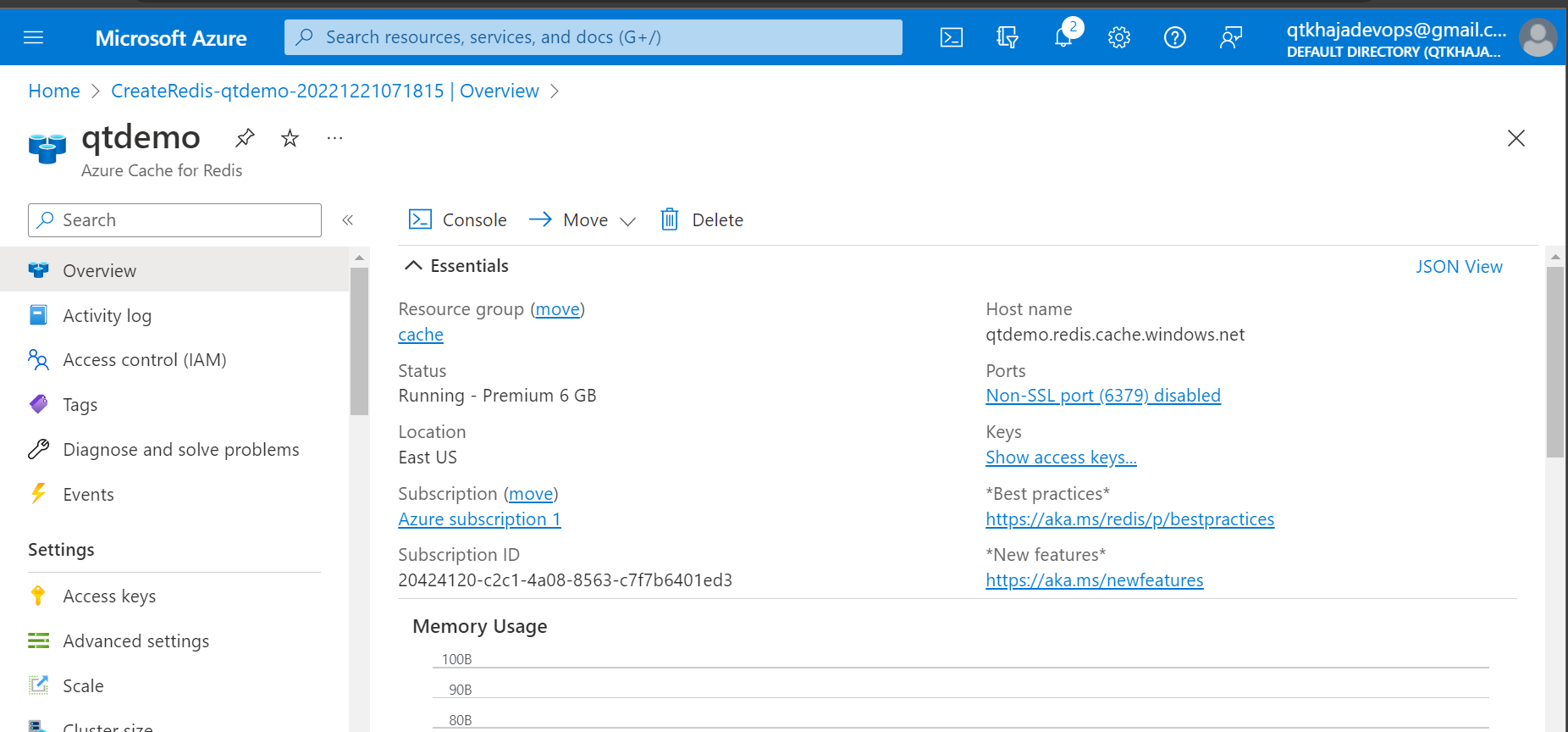1568x732 pixels.
Task: Expand the Move dropdown
Action: (x=582, y=220)
